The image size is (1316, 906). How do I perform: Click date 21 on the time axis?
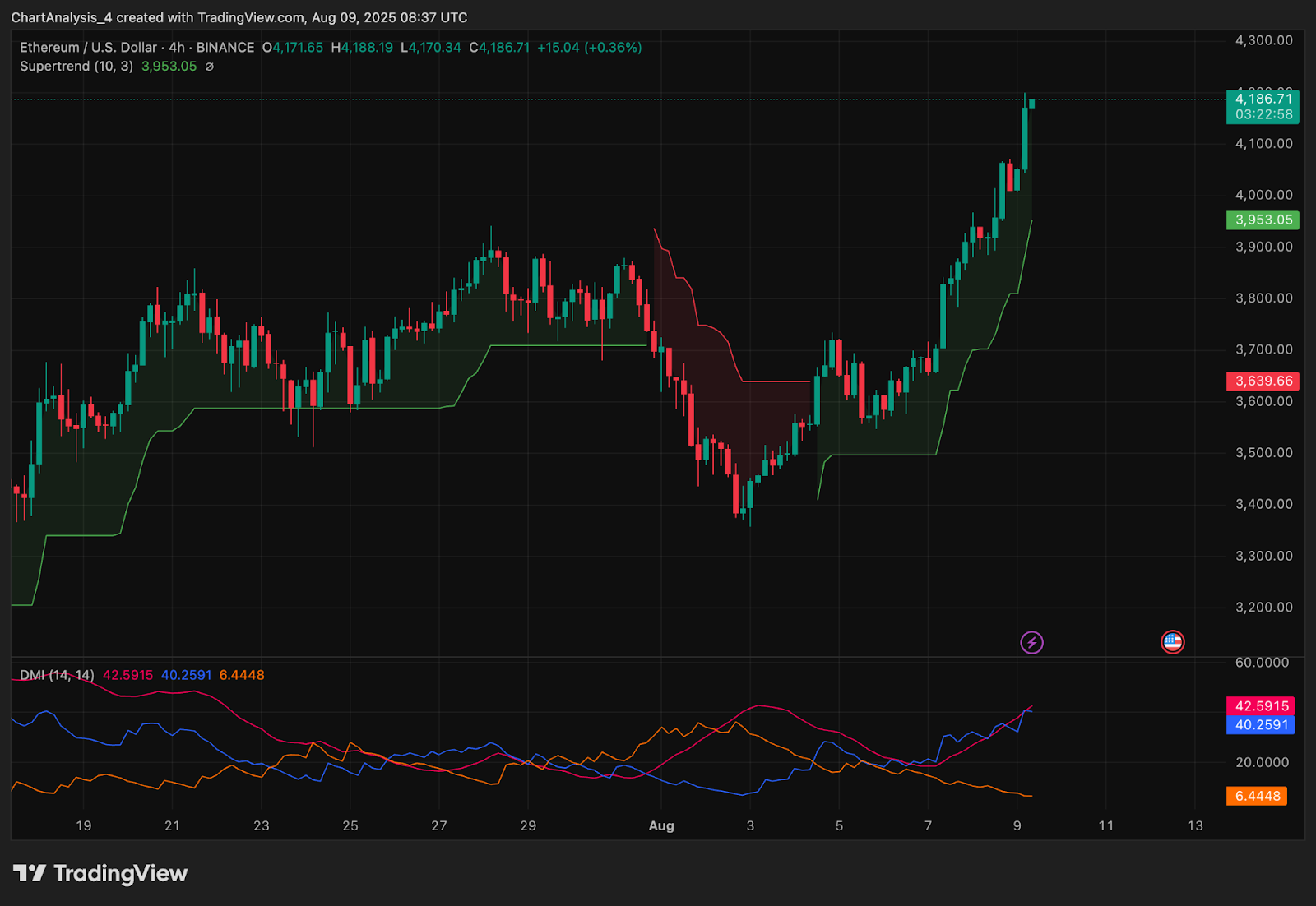point(172,825)
